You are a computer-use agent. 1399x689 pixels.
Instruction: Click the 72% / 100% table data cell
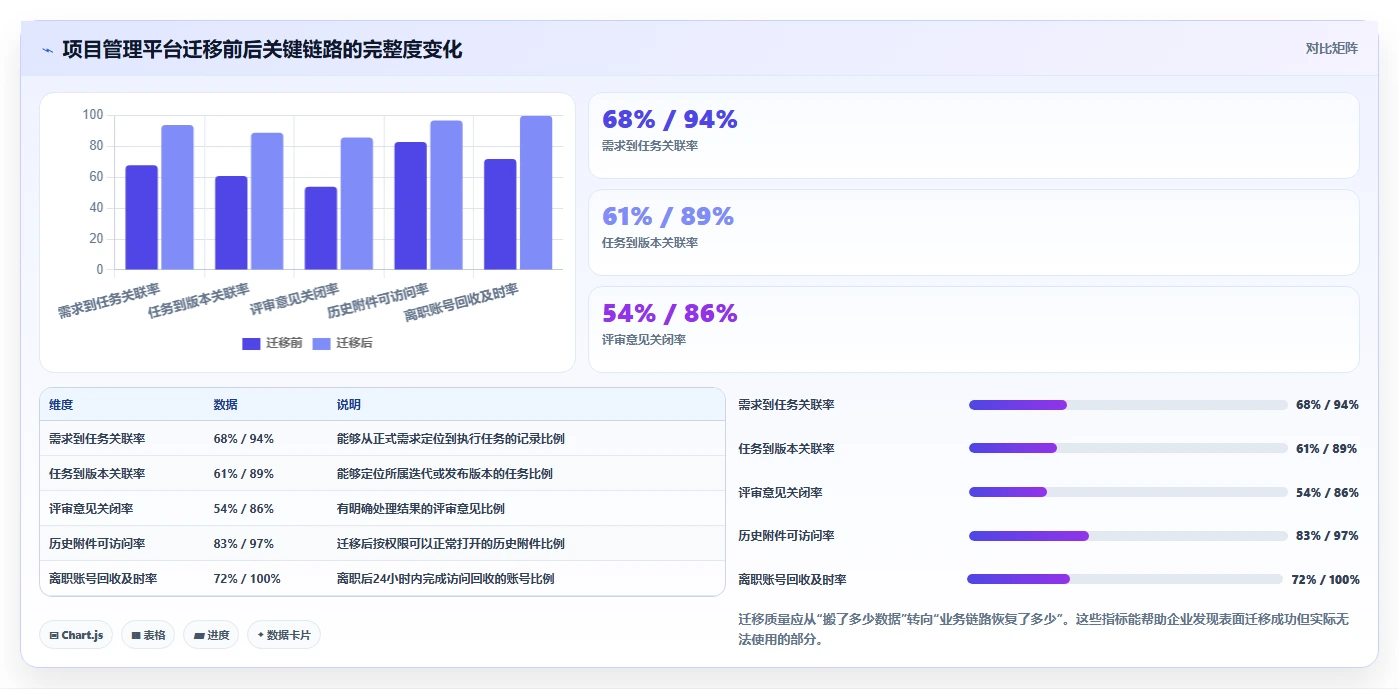(x=247, y=579)
